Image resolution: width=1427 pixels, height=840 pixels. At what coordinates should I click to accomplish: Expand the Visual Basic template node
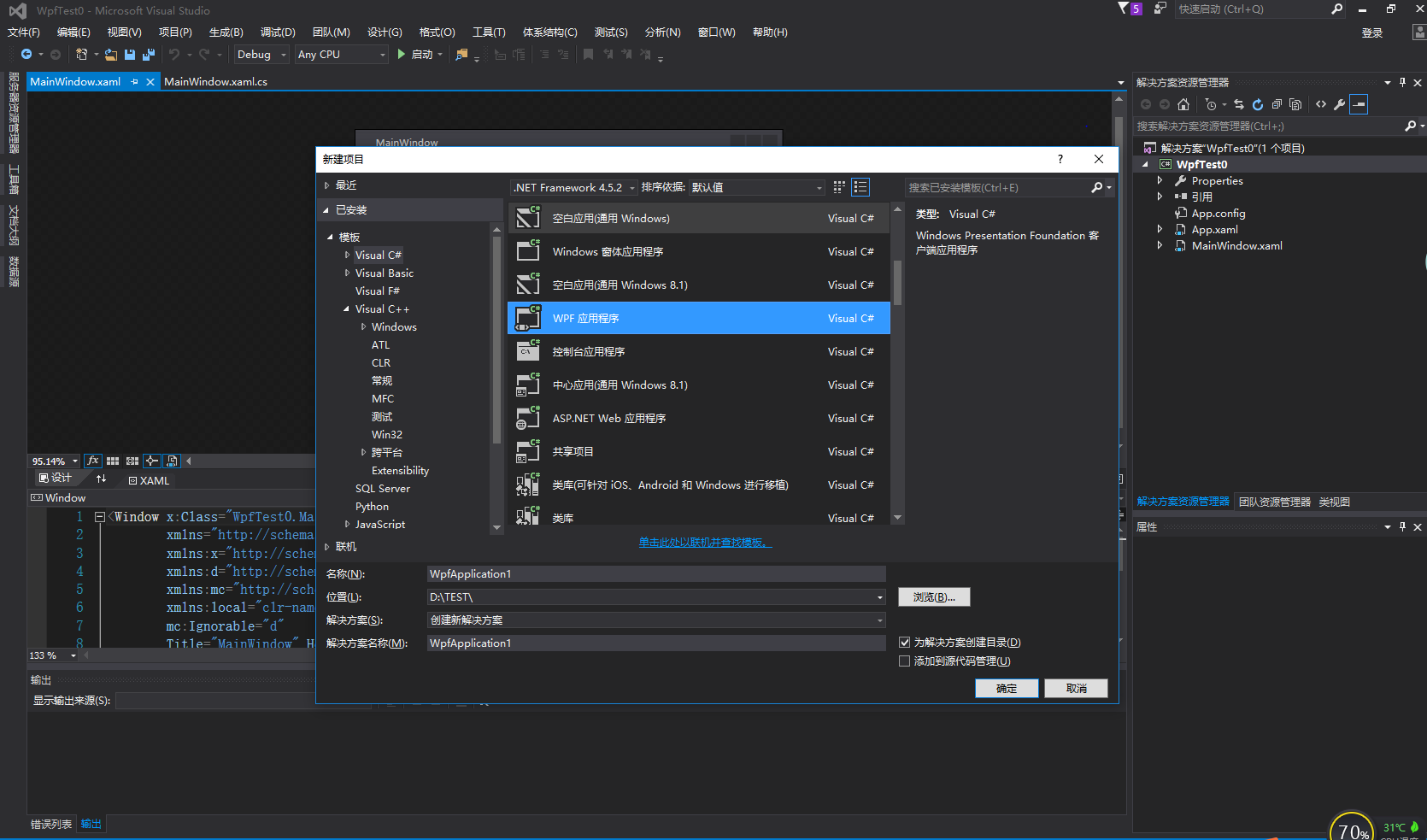click(x=347, y=273)
